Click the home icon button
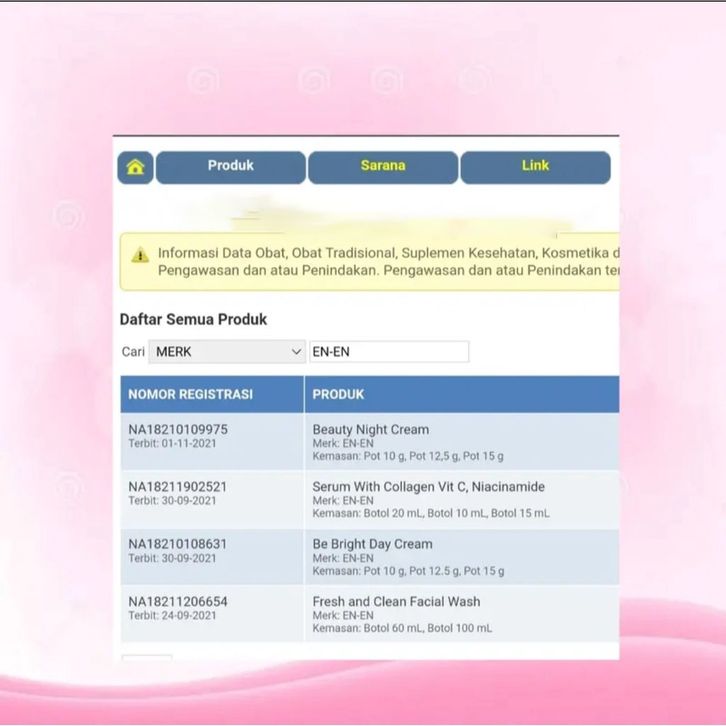 click(135, 167)
